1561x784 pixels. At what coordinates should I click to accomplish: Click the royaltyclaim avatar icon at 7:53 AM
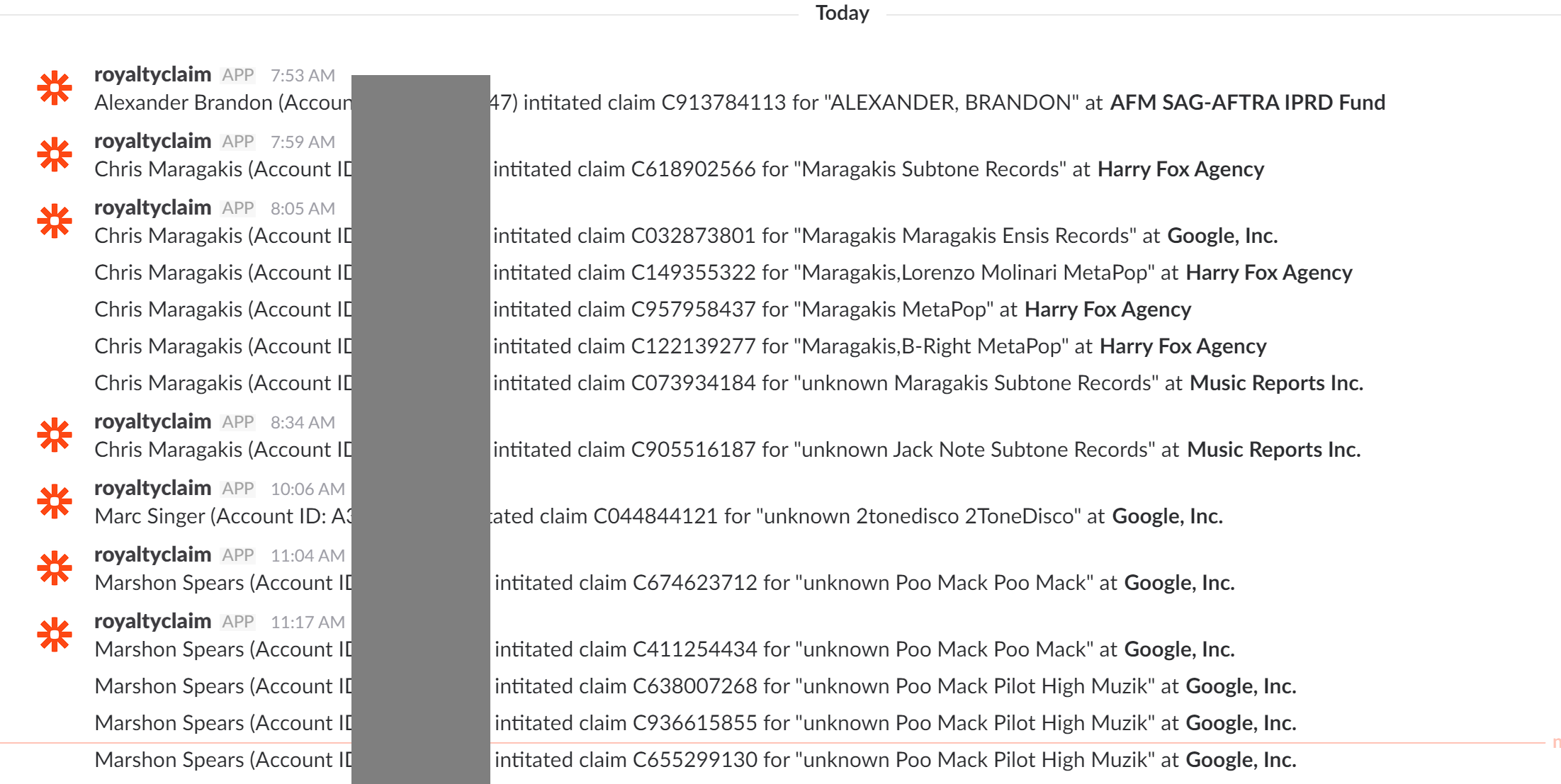pyautogui.click(x=55, y=89)
